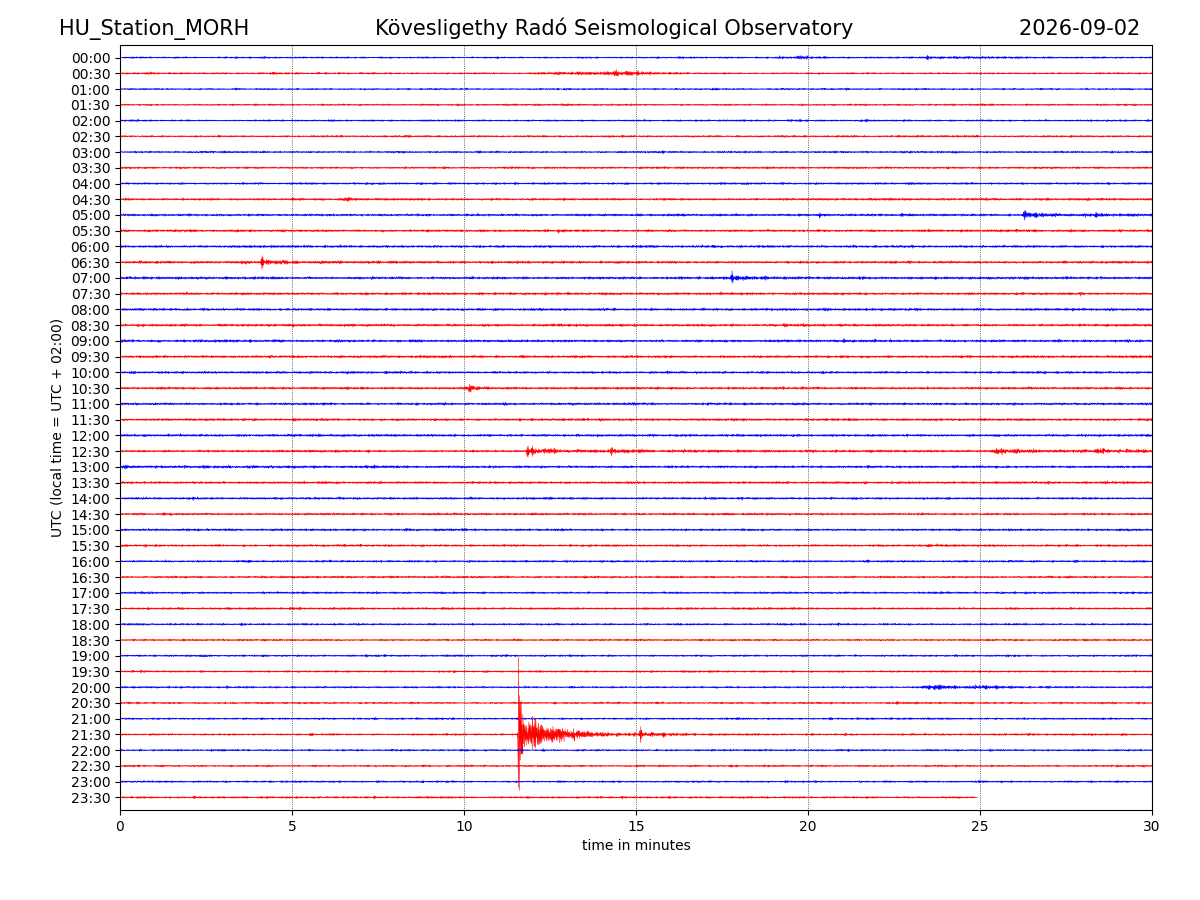Image resolution: width=1200 pixels, height=900 pixels.
Task: Select the 20:00 blue trace burst near 24 minutes
Action: click(937, 687)
